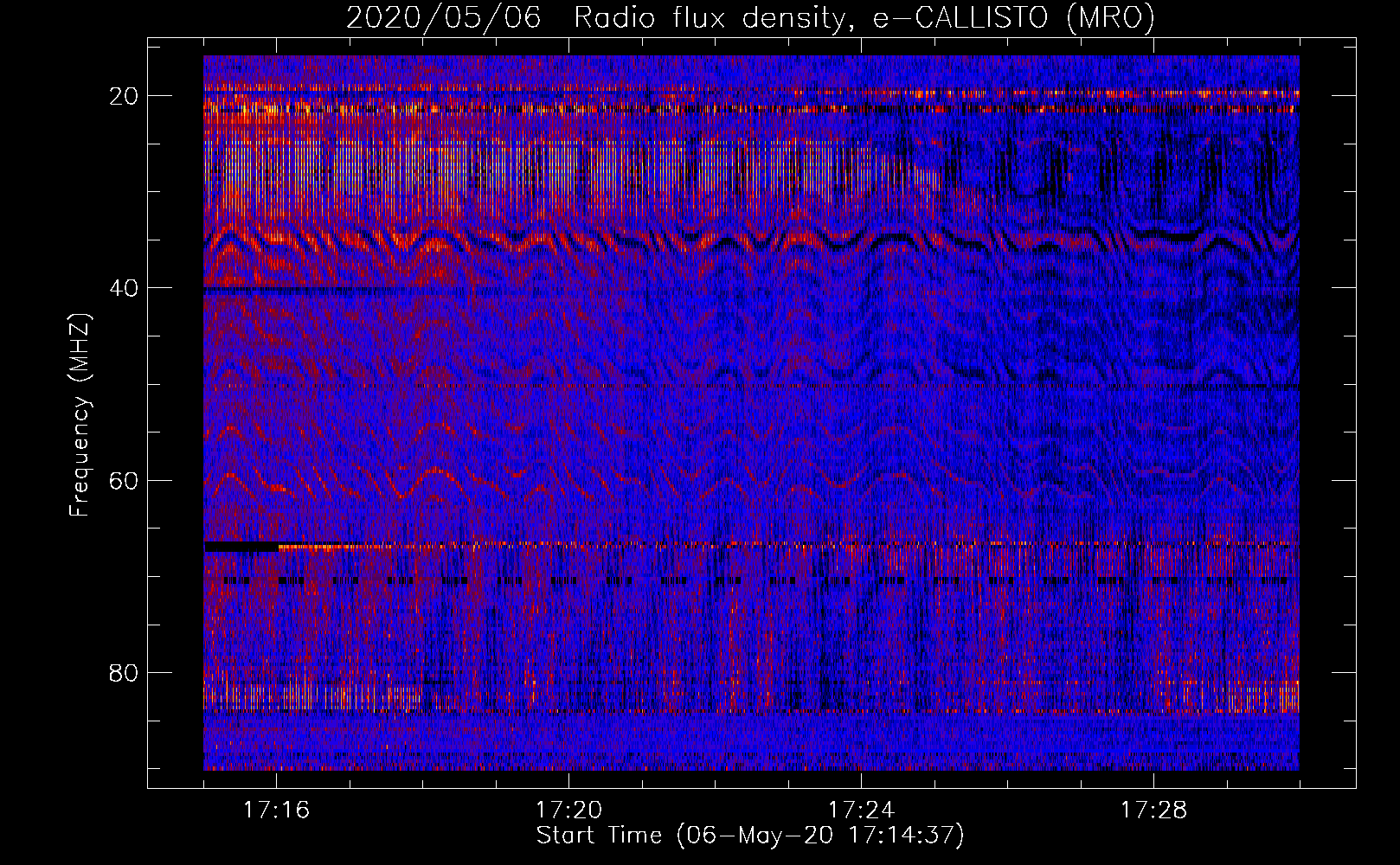This screenshot has width=1400, height=865.
Task: Click the time tick label '17:16'
Action: click(276, 811)
